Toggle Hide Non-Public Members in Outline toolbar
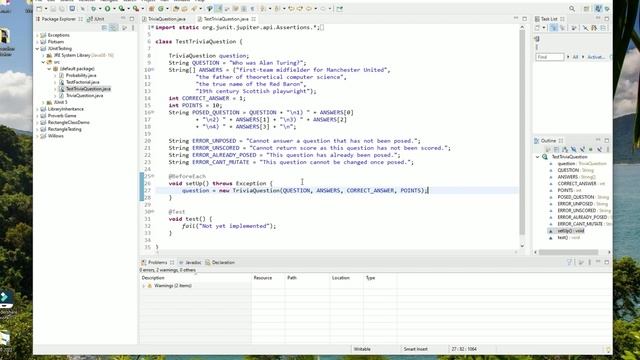This screenshot has width=640, height=360. point(591,149)
